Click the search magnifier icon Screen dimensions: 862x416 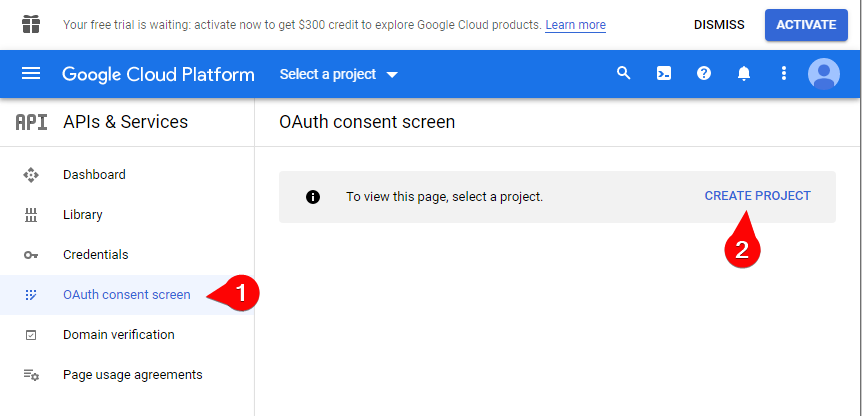pyautogui.click(x=624, y=74)
